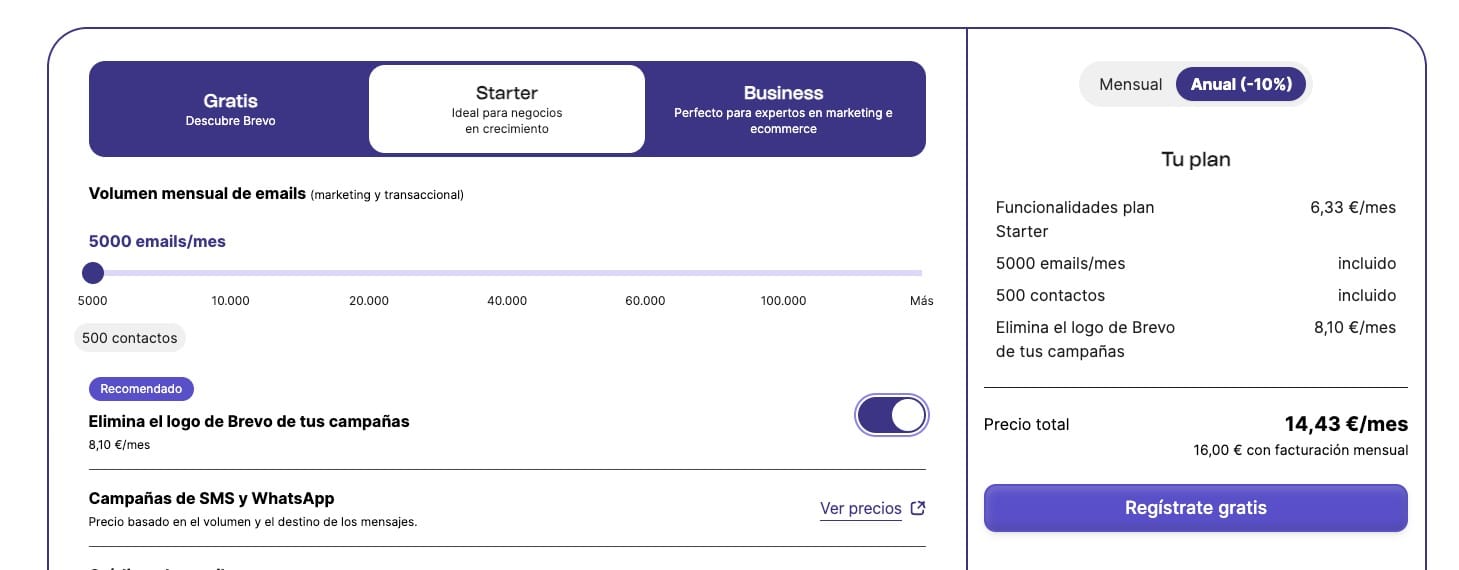This screenshot has height=570, width=1459.
Task: Set slider to 60.000 emails mark
Action: [645, 273]
